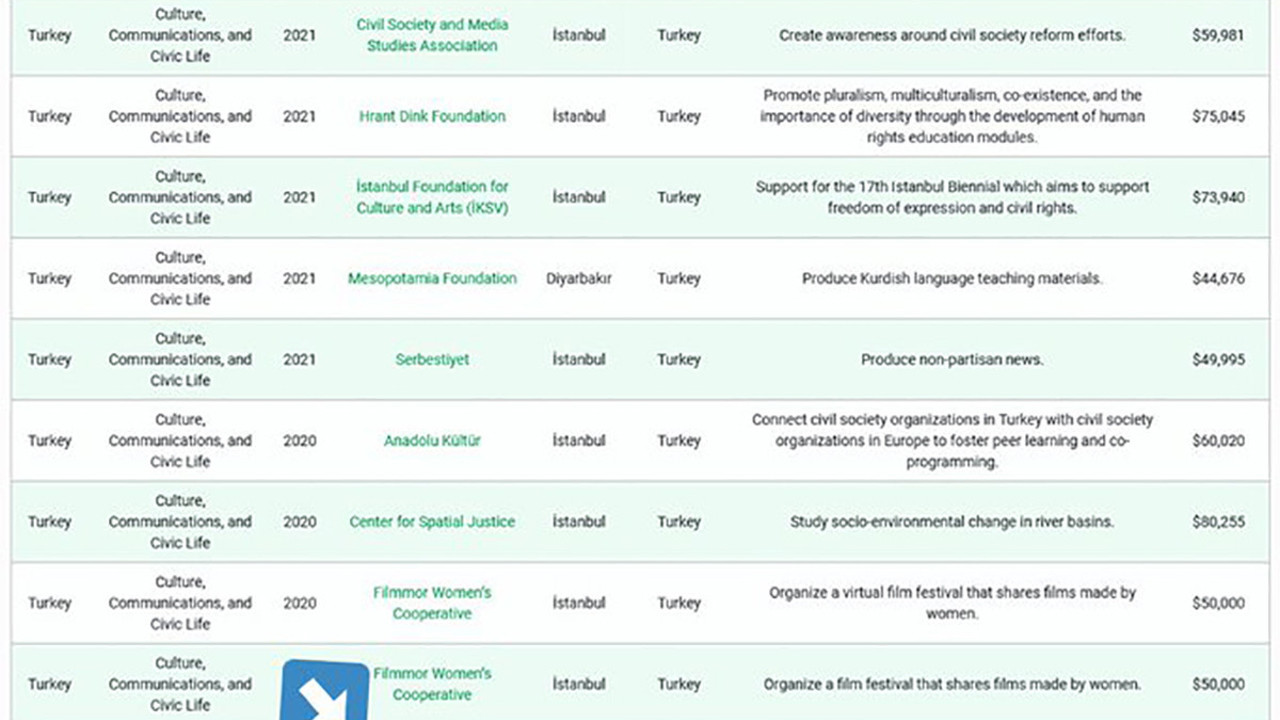Click the Diyarbakır city cell
Viewport: 1280px width, 720px height.
(578, 278)
